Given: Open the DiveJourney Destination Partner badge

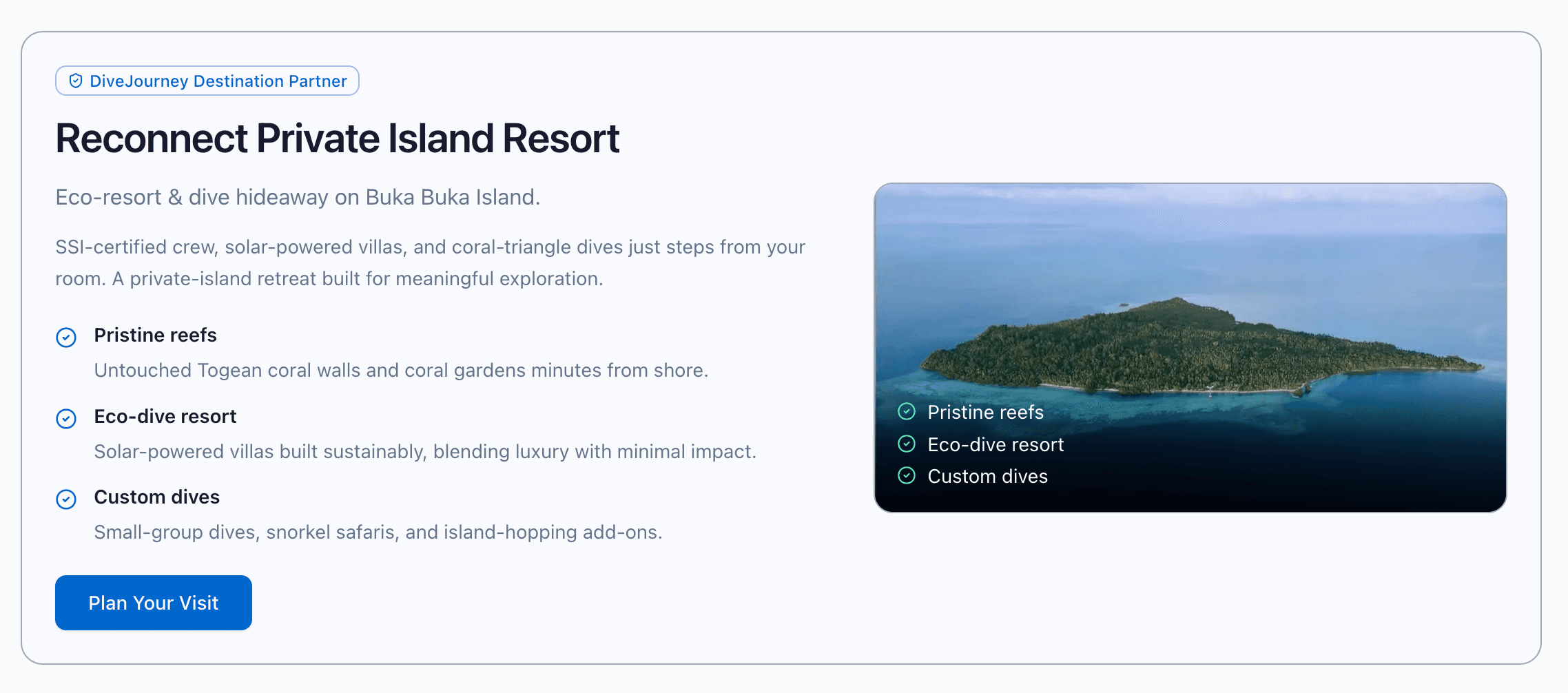Looking at the screenshot, I should [206, 81].
